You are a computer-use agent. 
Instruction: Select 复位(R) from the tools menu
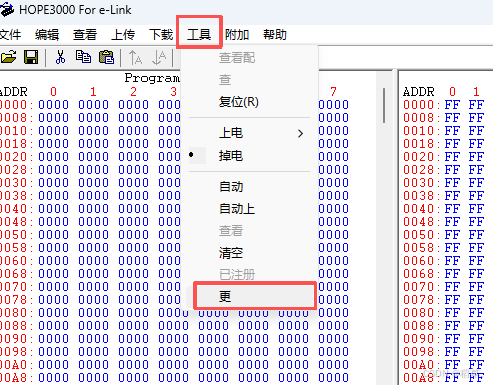coord(250,102)
